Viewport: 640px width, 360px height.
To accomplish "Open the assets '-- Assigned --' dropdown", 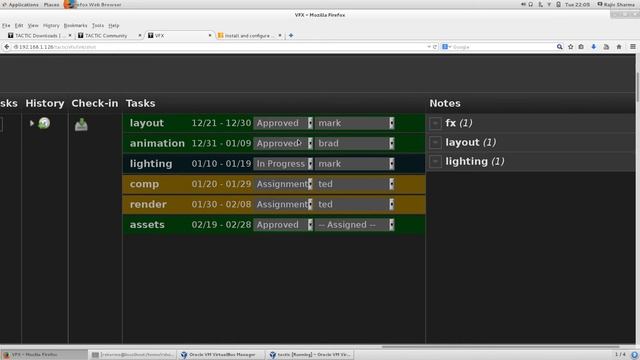I will coord(355,224).
